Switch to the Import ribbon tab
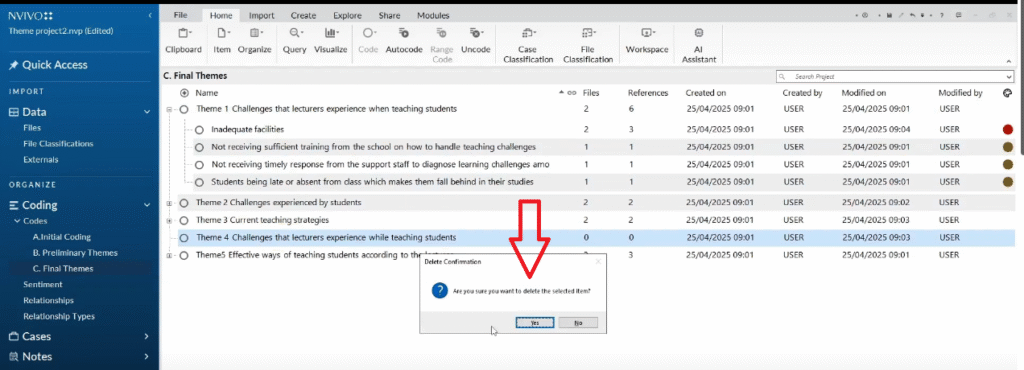 261,16
